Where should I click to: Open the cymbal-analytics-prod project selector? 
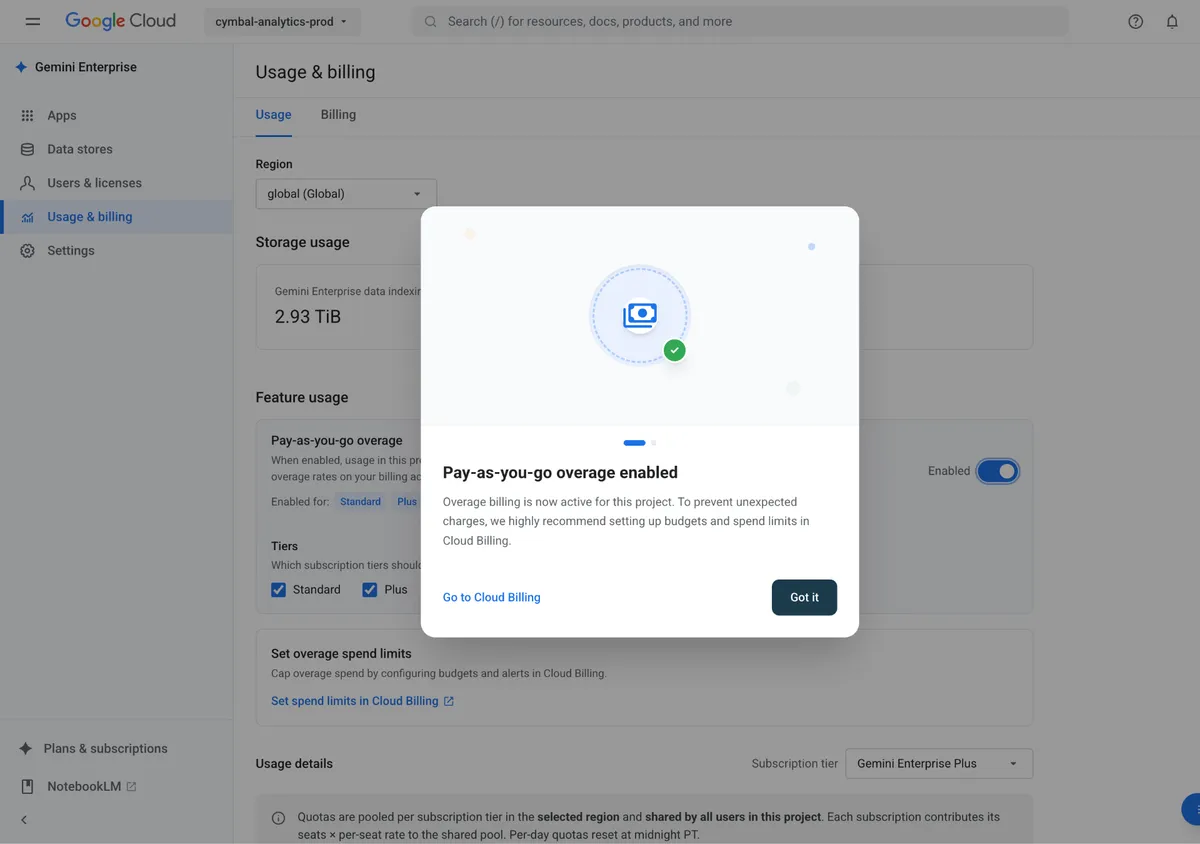282,21
